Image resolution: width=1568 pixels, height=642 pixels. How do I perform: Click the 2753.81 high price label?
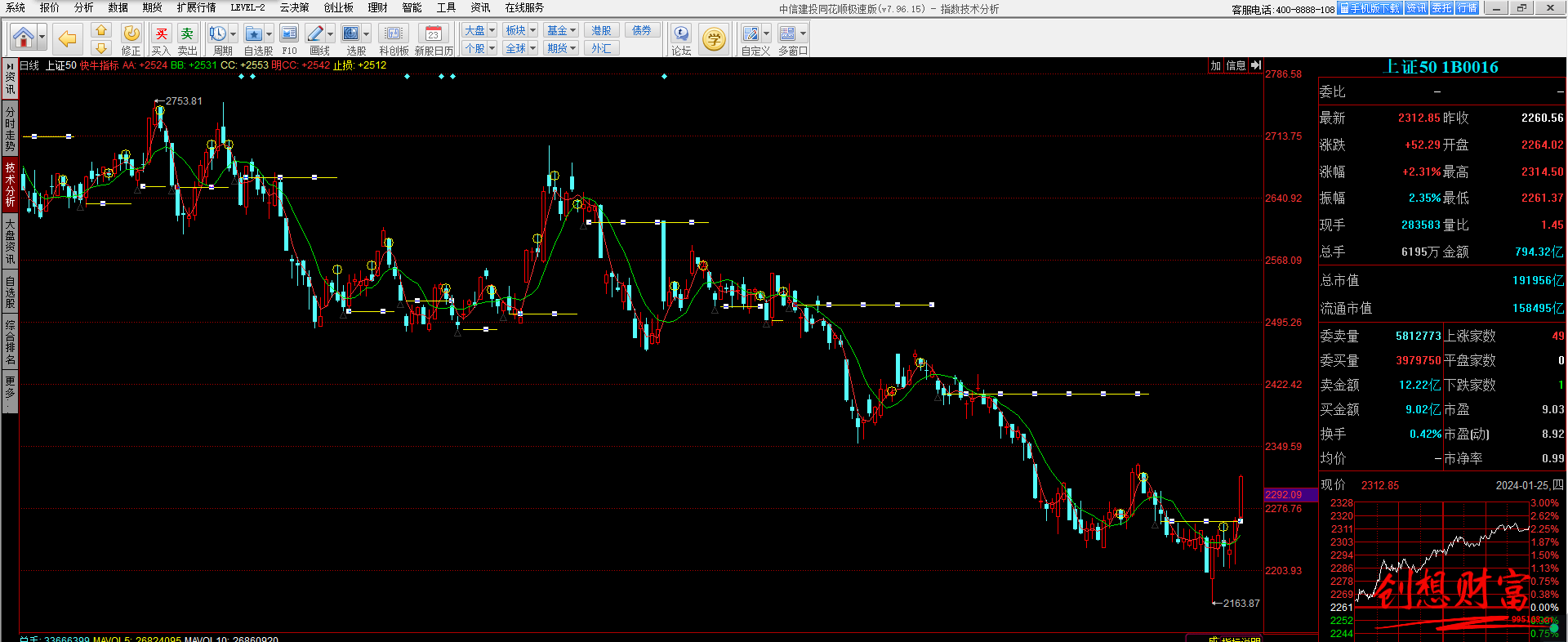point(184,101)
